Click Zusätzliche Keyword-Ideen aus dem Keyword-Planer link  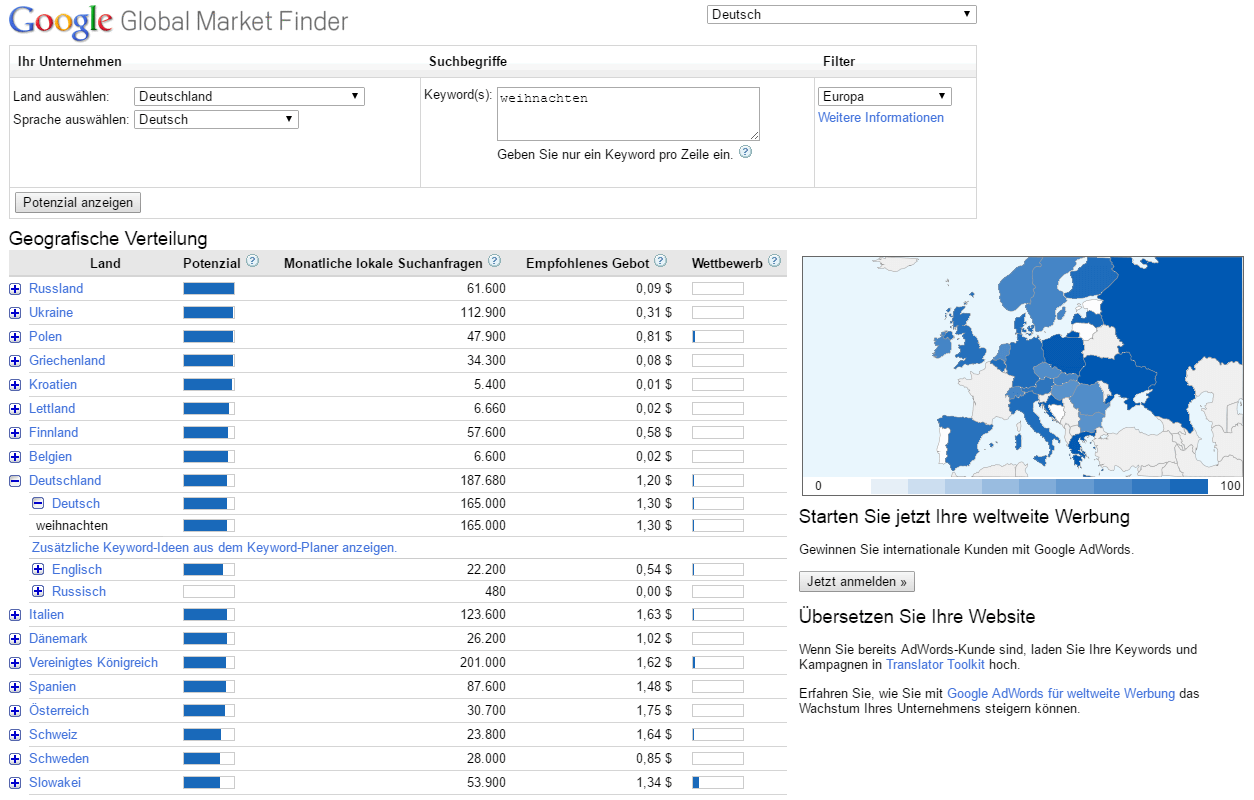tap(214, 548)
